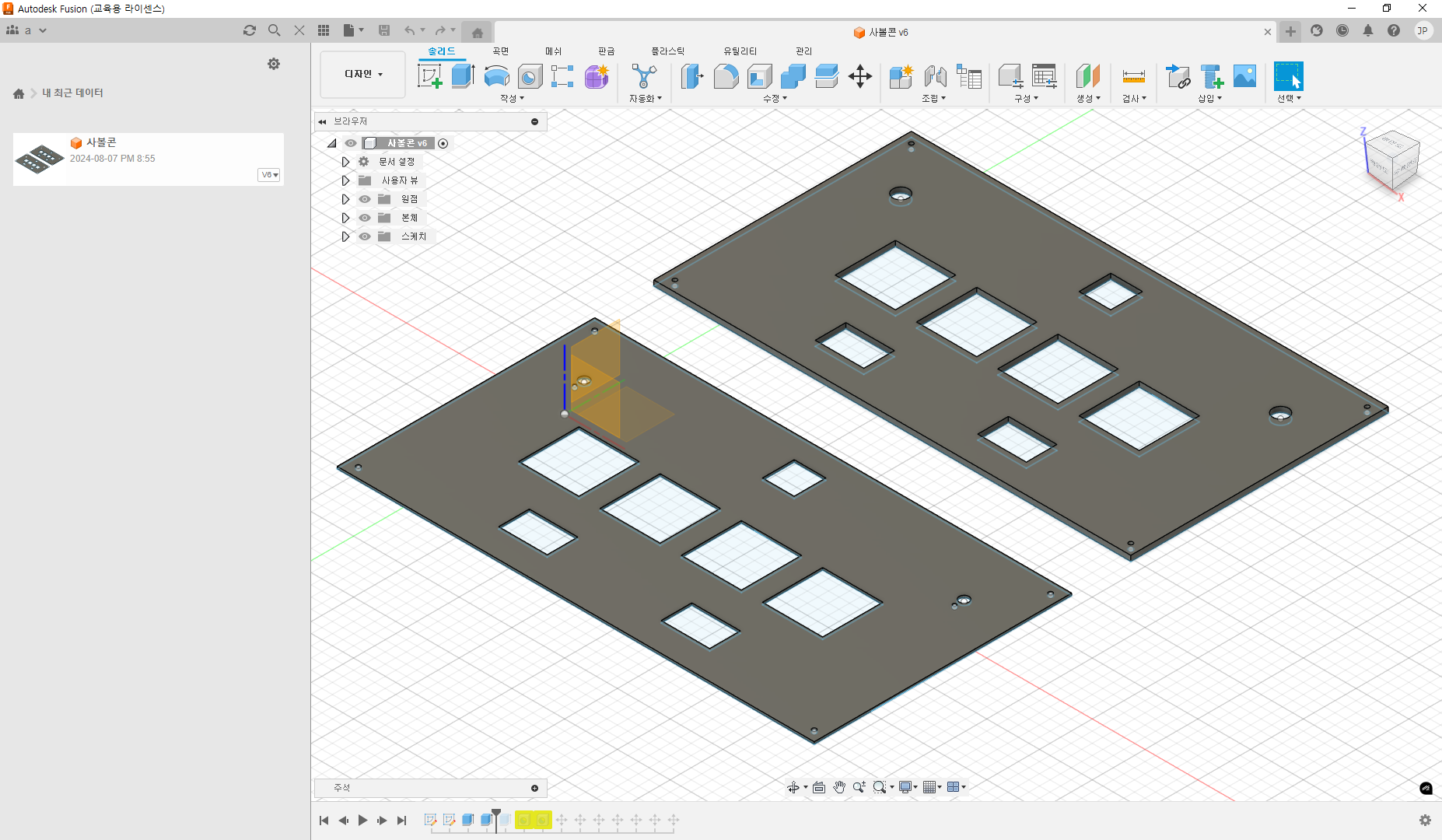Viewport: 1442px width, 840px height.
Task: Expand the 본체 tree node
Action: 346,218
